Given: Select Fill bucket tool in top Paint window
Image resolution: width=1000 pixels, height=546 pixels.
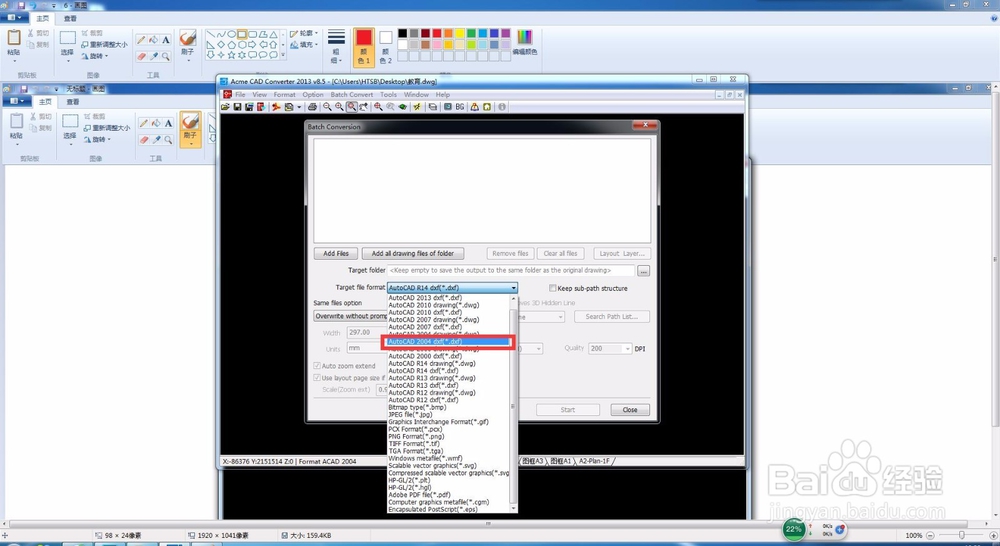Looking at the screenshot, I should [x=154, y=40].
